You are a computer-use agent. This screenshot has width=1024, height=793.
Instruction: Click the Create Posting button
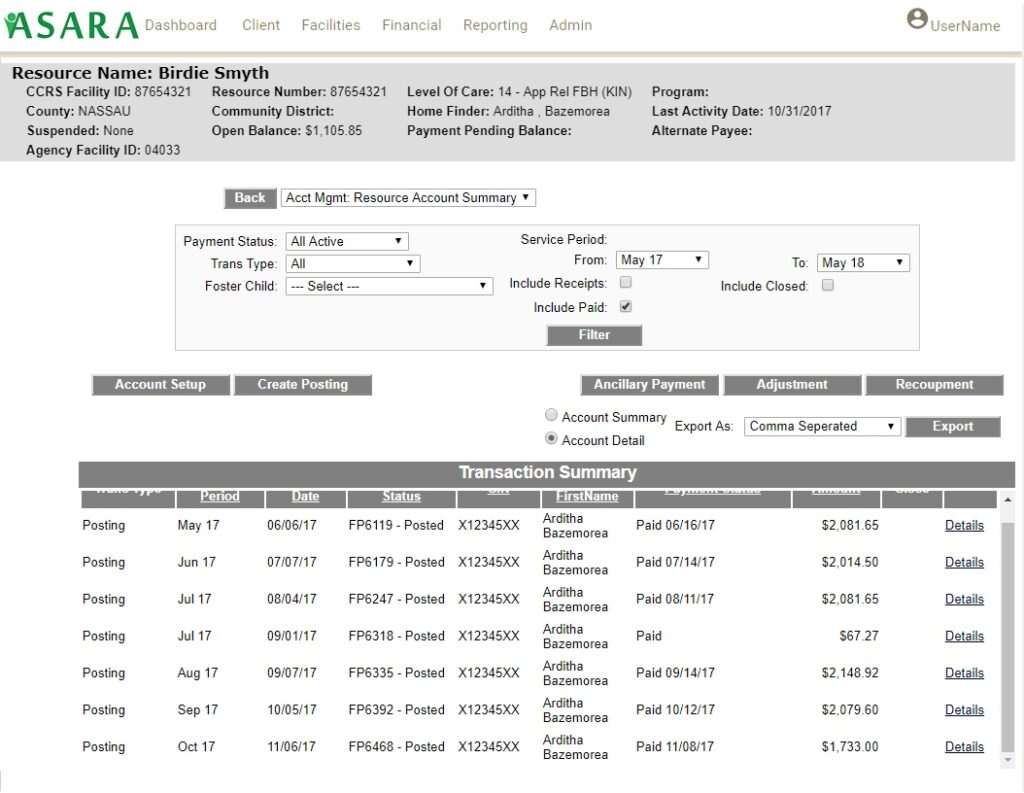pos(302,384)
